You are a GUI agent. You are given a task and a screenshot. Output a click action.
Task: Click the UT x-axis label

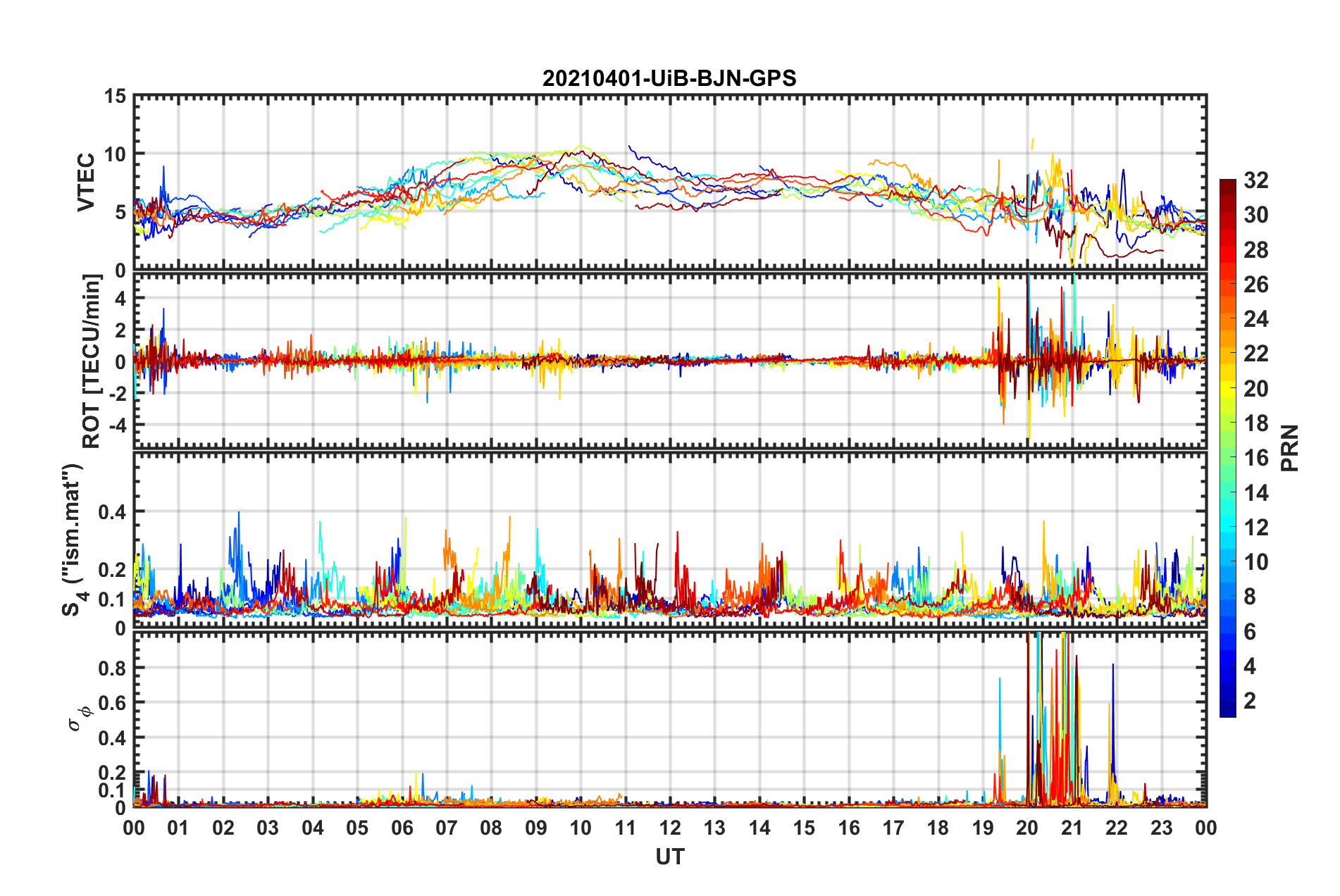[x=670, y=857]
